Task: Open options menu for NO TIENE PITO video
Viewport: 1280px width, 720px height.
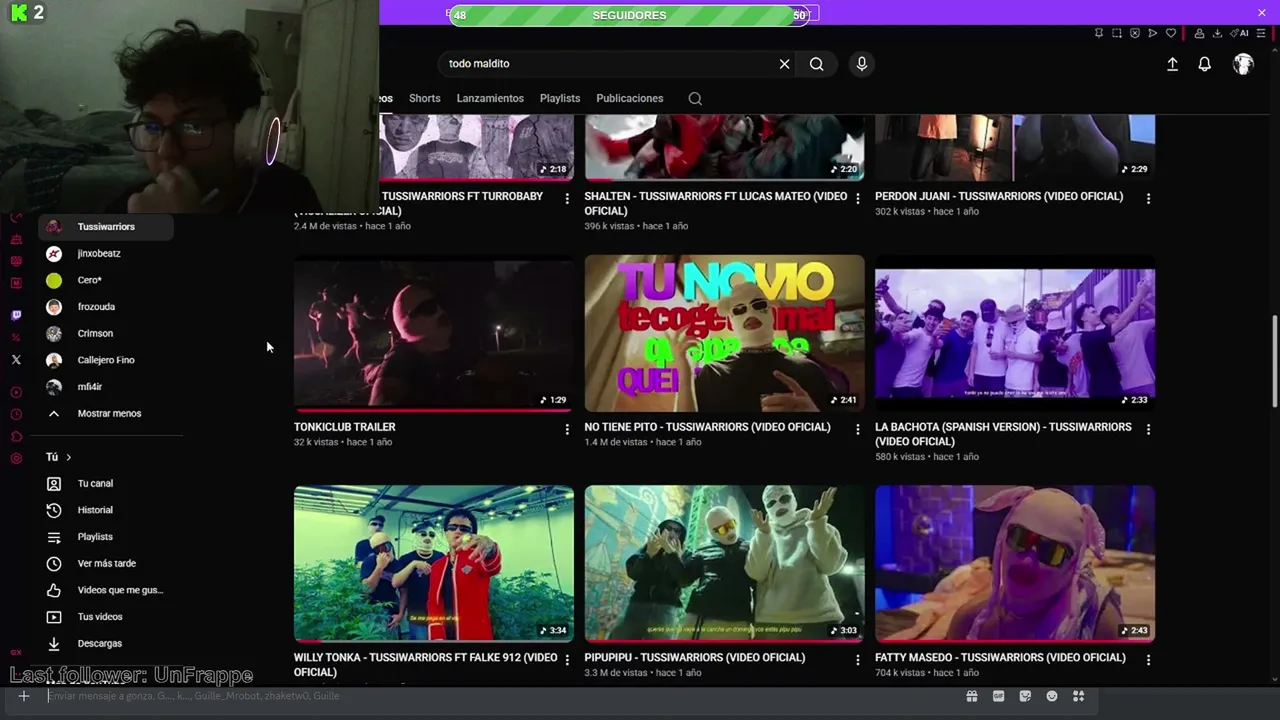Action: tap(857, 429)
